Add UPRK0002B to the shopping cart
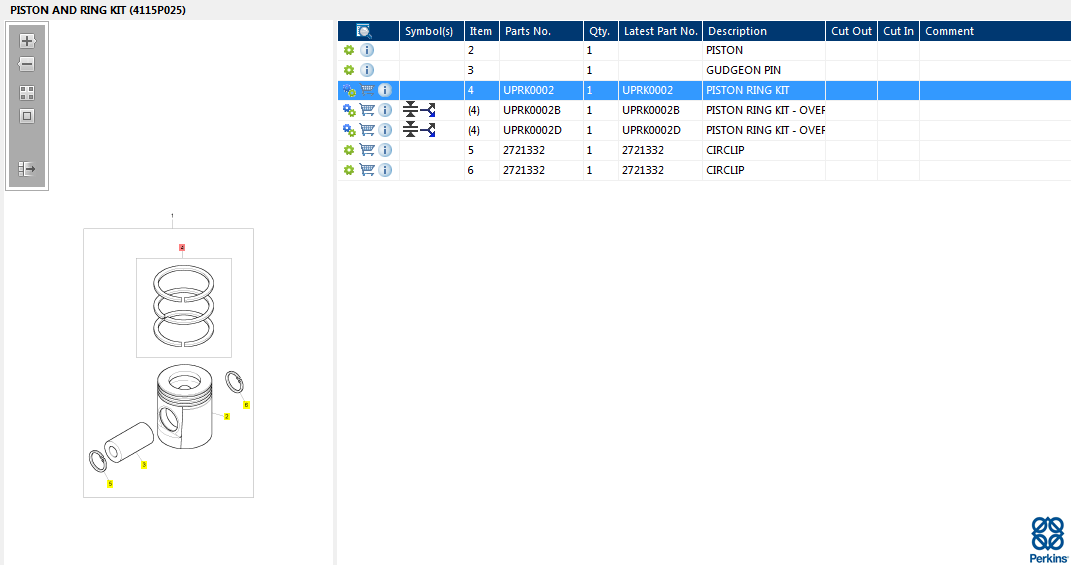Viewport: 1071px width, 565px height. 367,110
